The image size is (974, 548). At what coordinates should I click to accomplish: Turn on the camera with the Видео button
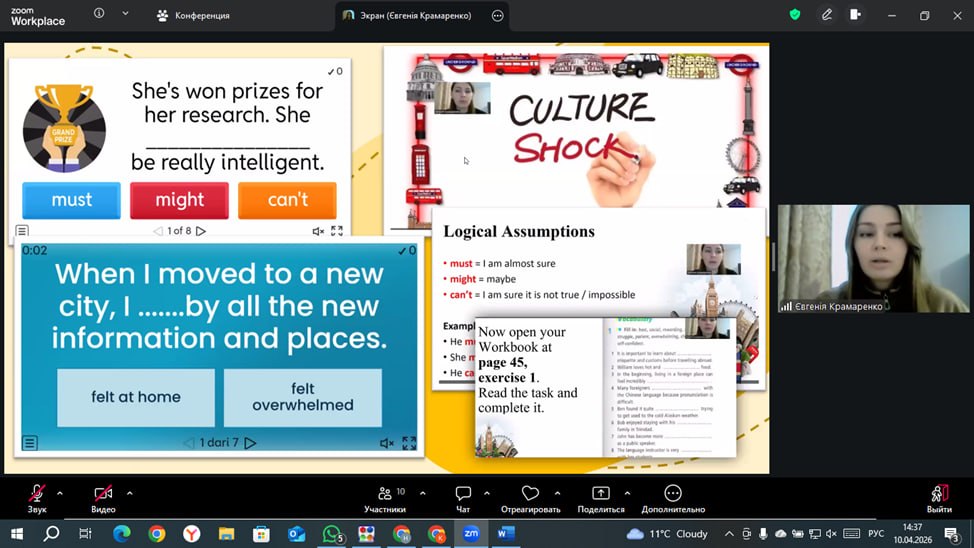pyautogui.click(x=103, y=497)
